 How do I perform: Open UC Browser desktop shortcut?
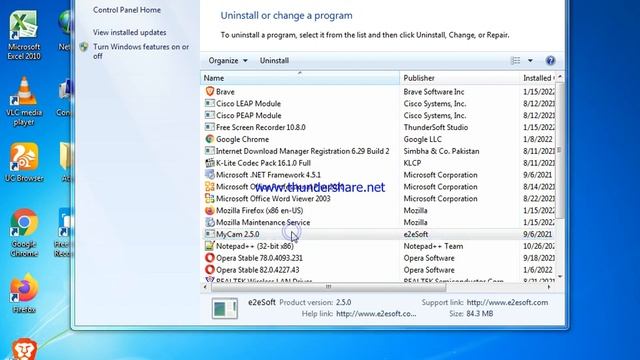(24, 162)
